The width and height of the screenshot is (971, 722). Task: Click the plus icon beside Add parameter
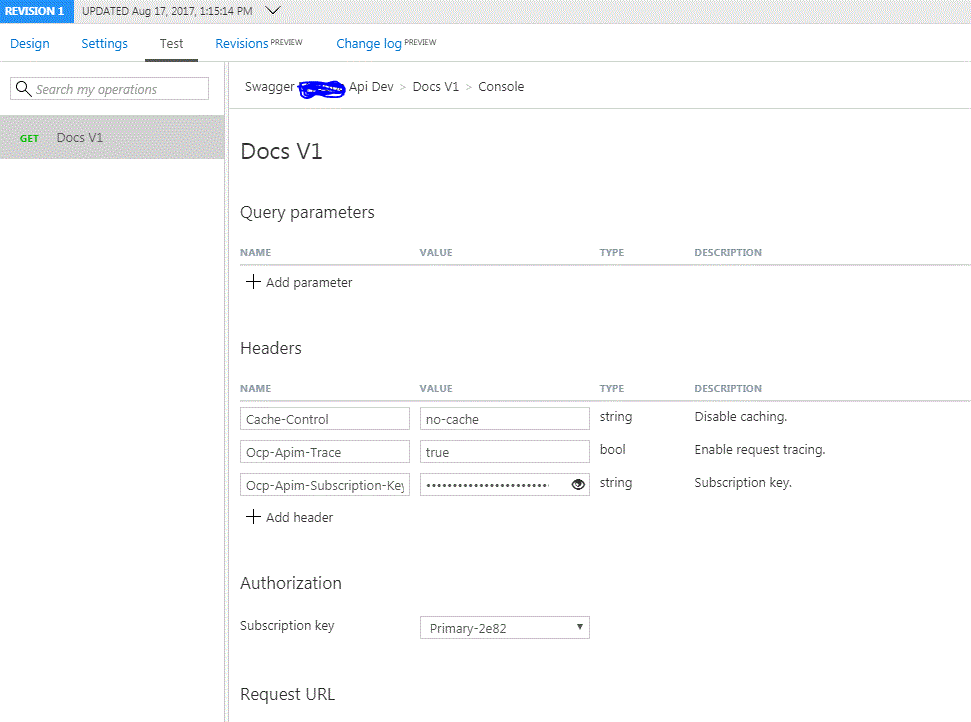click(253, 282)
